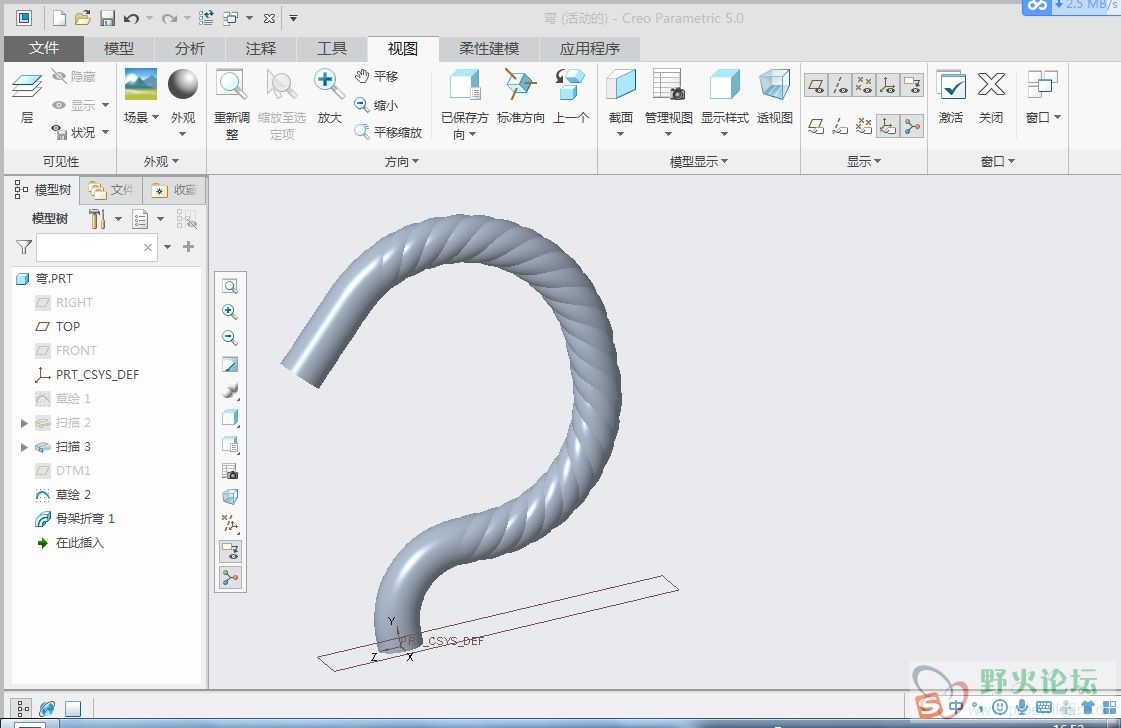Toggle plane tag display in Show group
The image size is (1121, 728).
coord(816,127)
